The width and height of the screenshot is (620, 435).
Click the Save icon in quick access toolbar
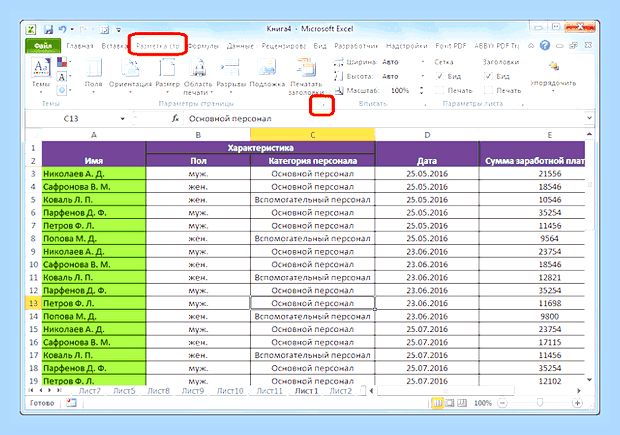49,29
